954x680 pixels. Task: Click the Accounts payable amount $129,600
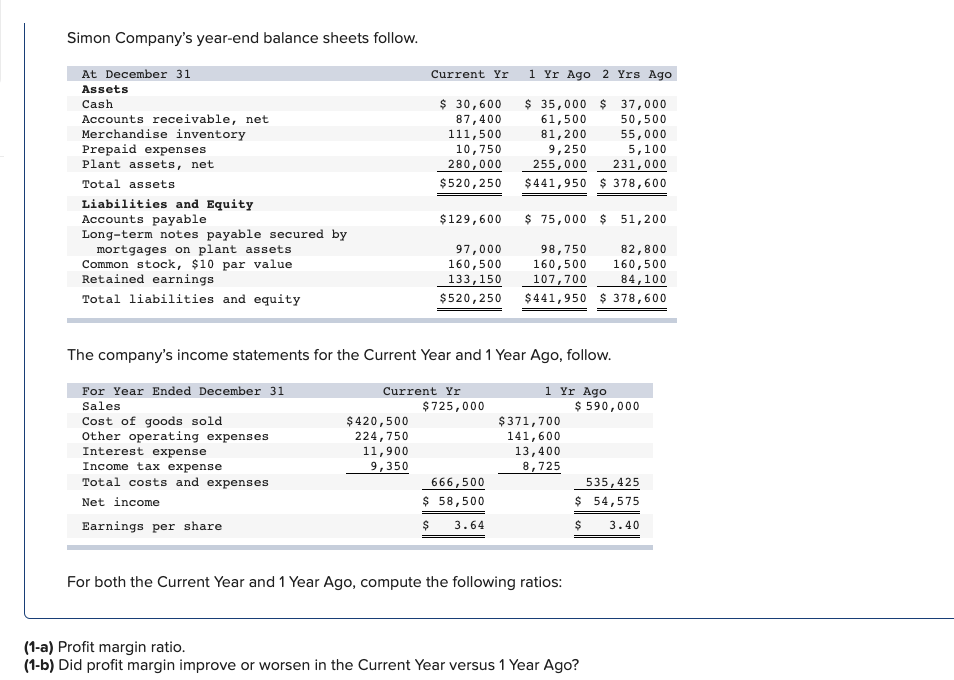(x=470, y=219)
